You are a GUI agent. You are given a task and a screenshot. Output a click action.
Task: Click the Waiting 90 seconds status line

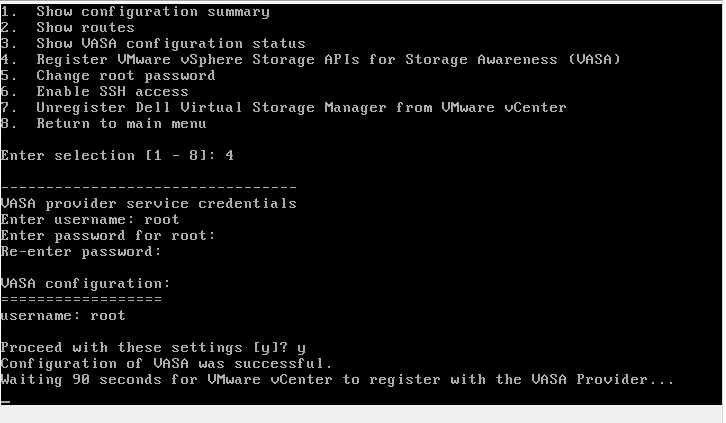pos(337,380)
